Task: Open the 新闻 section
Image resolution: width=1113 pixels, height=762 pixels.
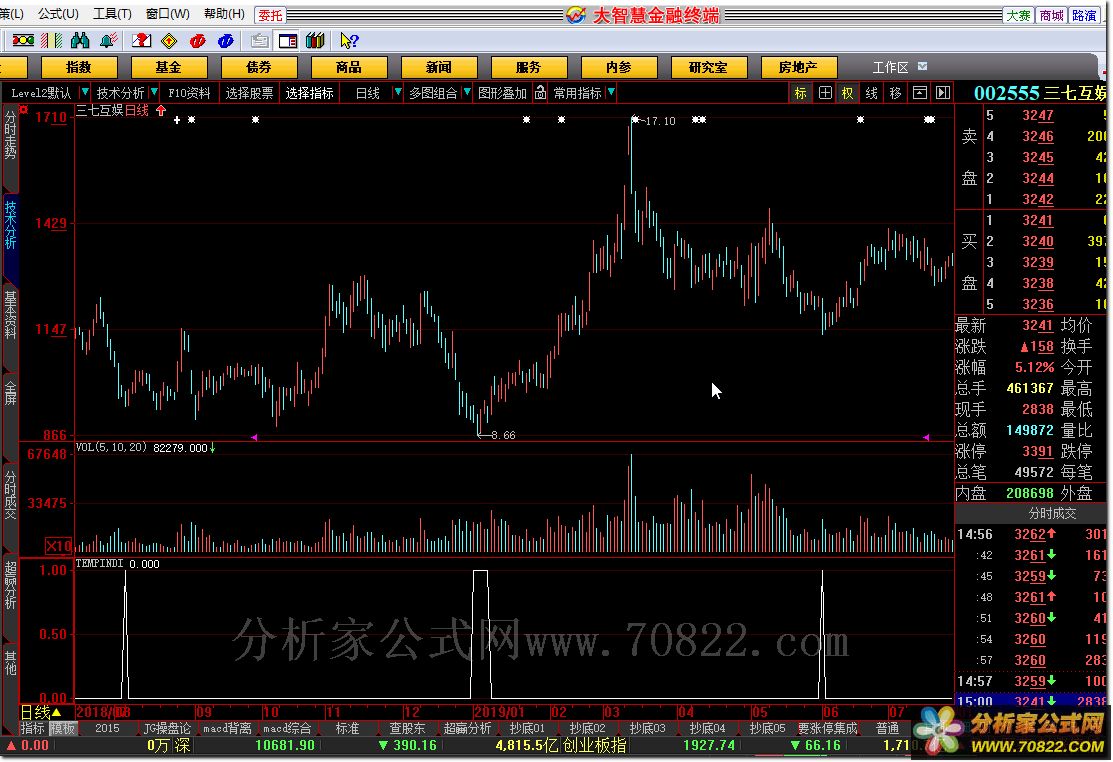Action: pyautogui.click(x=439, y=67)
